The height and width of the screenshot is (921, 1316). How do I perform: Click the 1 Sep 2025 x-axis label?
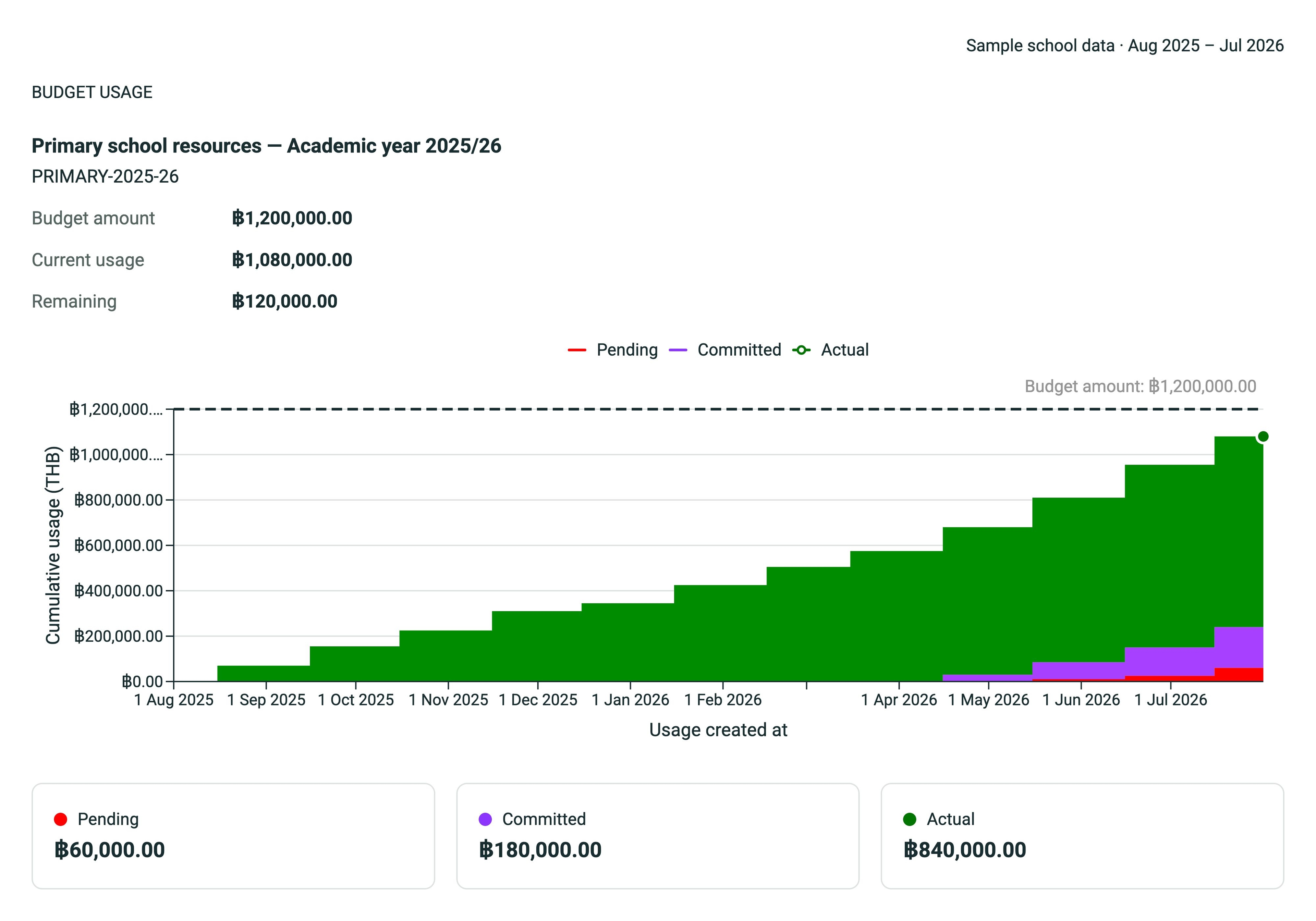(266, 700)
